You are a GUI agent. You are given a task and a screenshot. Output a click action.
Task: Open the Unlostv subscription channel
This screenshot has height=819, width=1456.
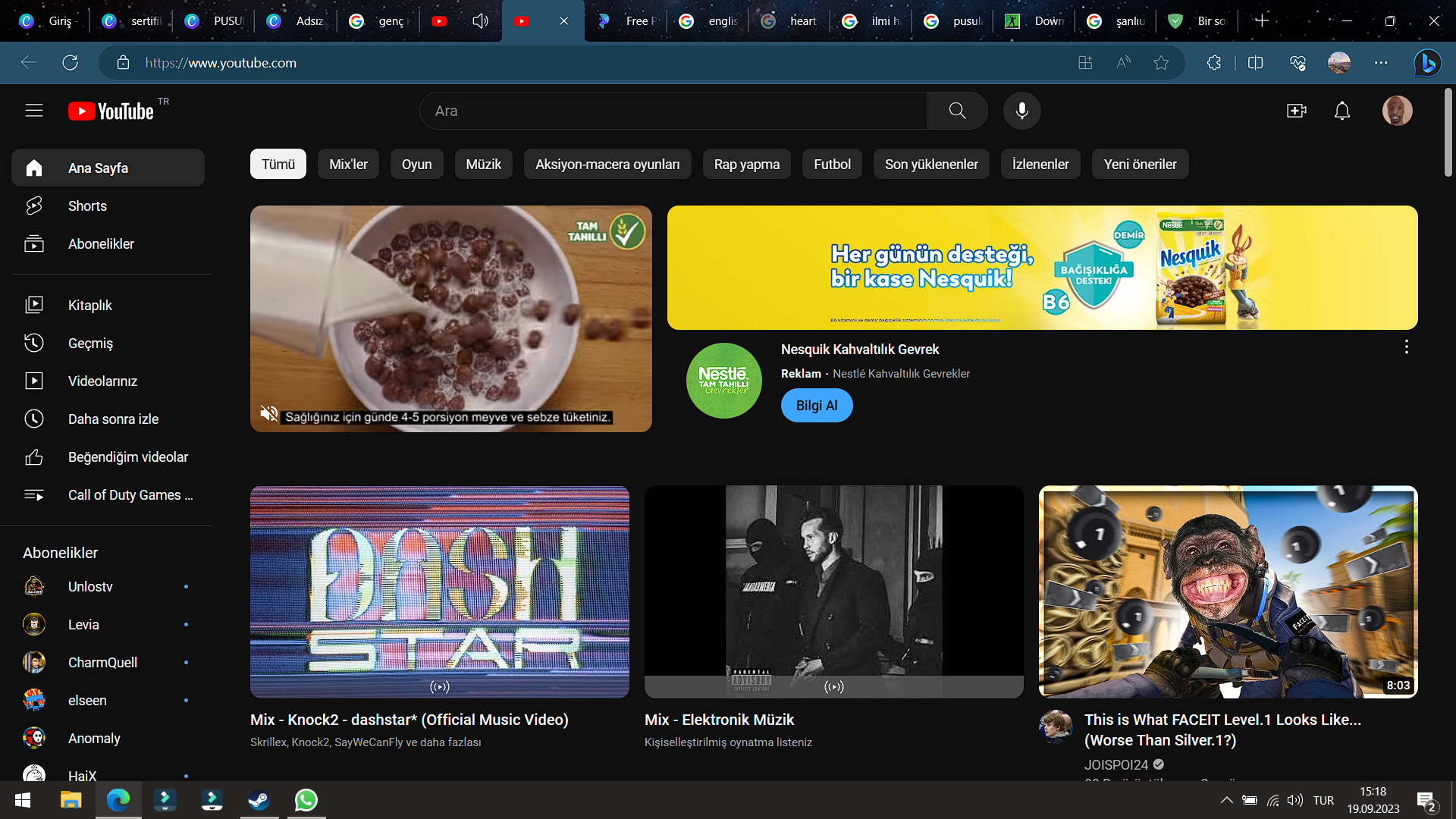click(x=90, y=587)
